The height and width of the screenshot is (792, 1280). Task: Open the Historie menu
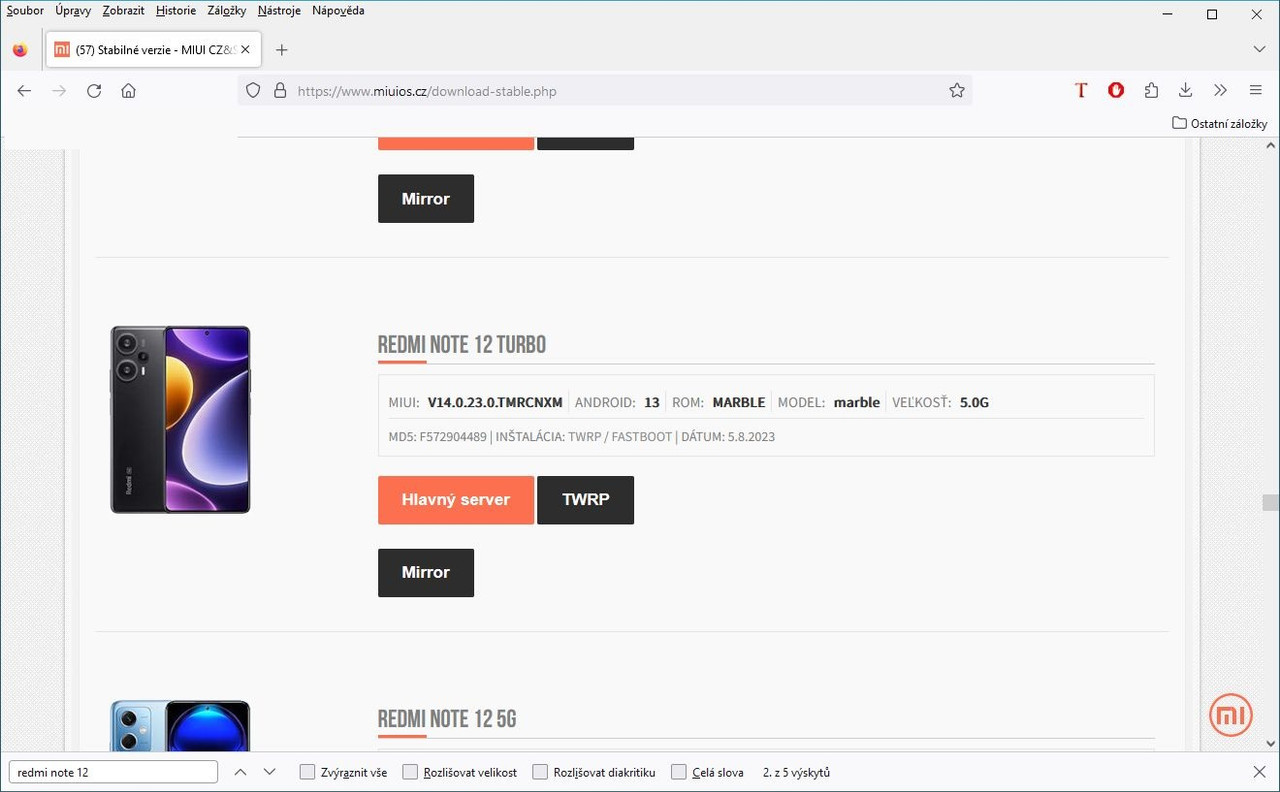click(176, 11)
